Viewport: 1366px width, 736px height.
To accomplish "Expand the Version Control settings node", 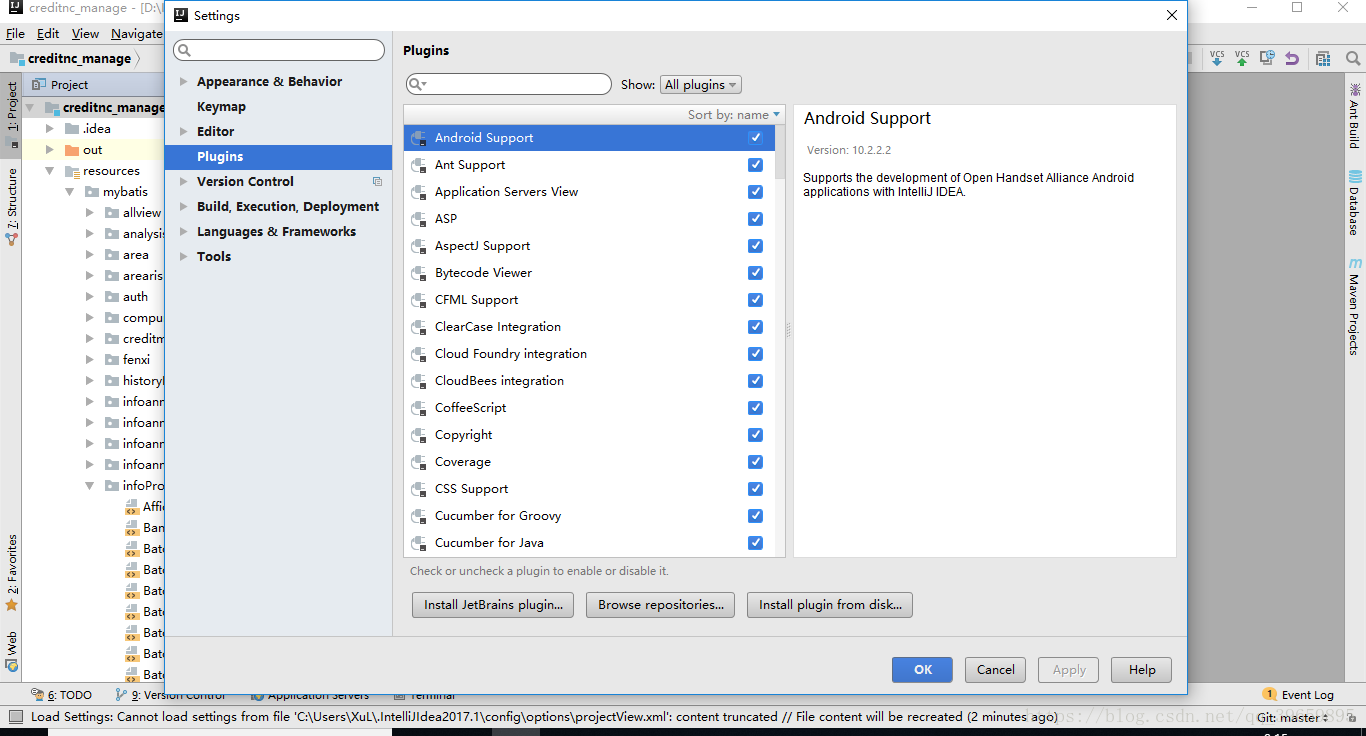I will 183,182.
